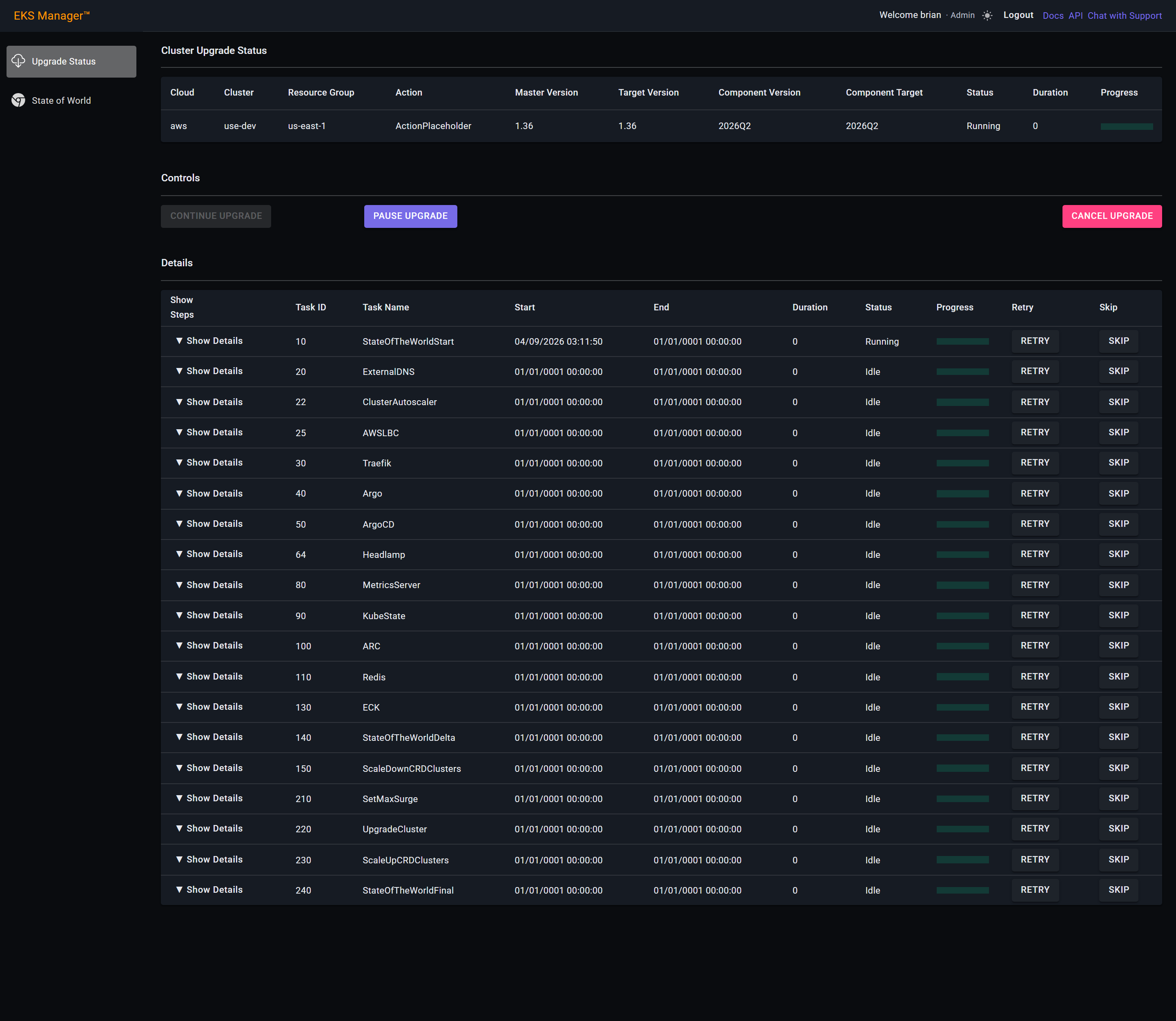Skip the StateOfTheWorldDelta task
The width and height of the screenshot is (1176, 1021).
[1118, 737]
